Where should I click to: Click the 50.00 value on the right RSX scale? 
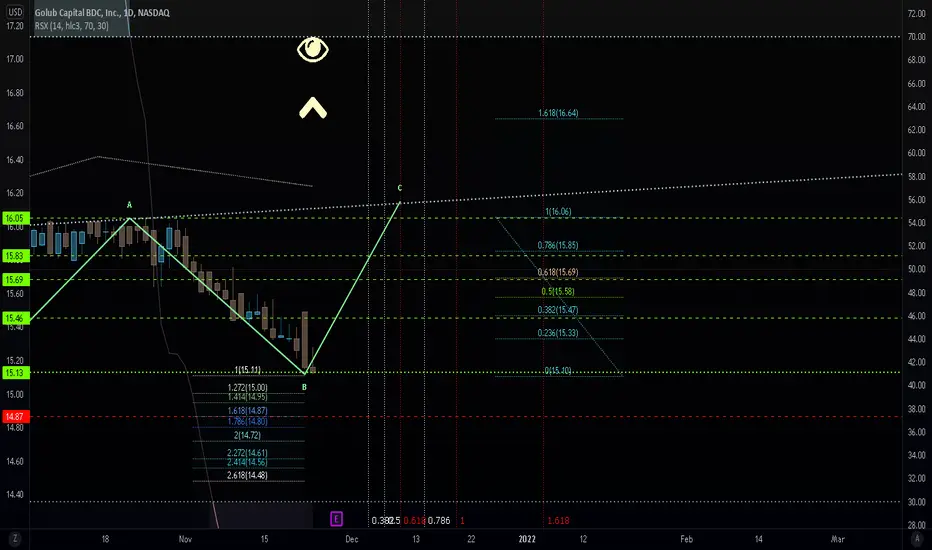point(917,269)
